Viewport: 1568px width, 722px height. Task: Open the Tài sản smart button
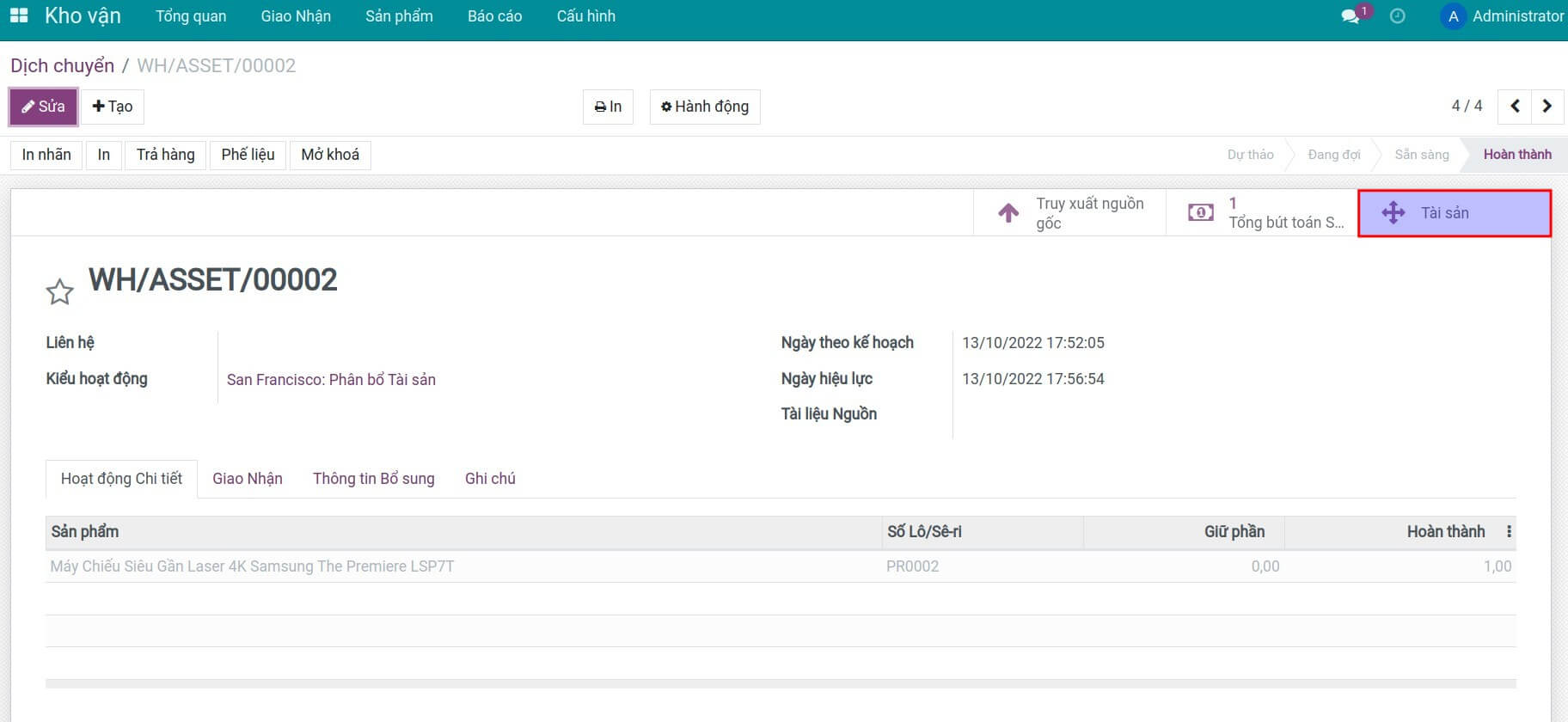tap(1454, 213)
